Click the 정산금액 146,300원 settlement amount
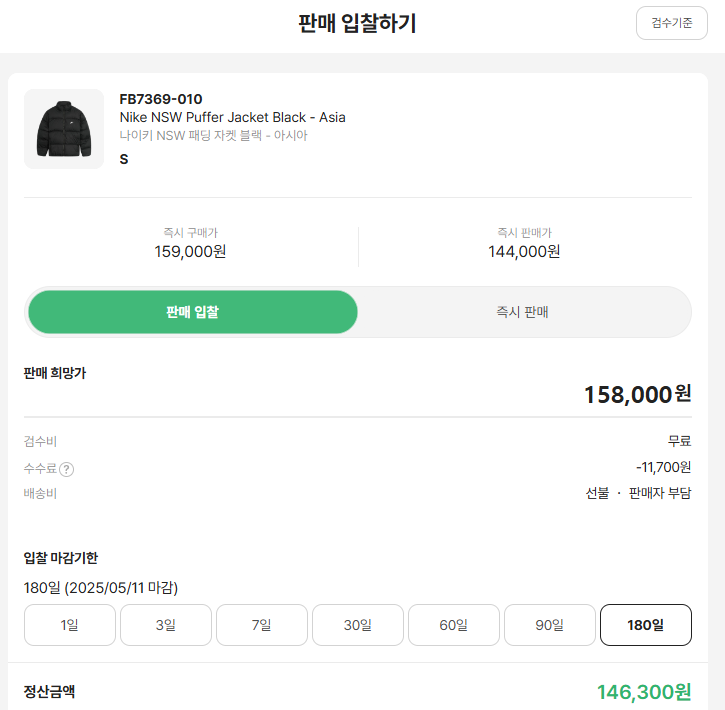Viewport: 725px width, 710px height. (x=643, y=691)
